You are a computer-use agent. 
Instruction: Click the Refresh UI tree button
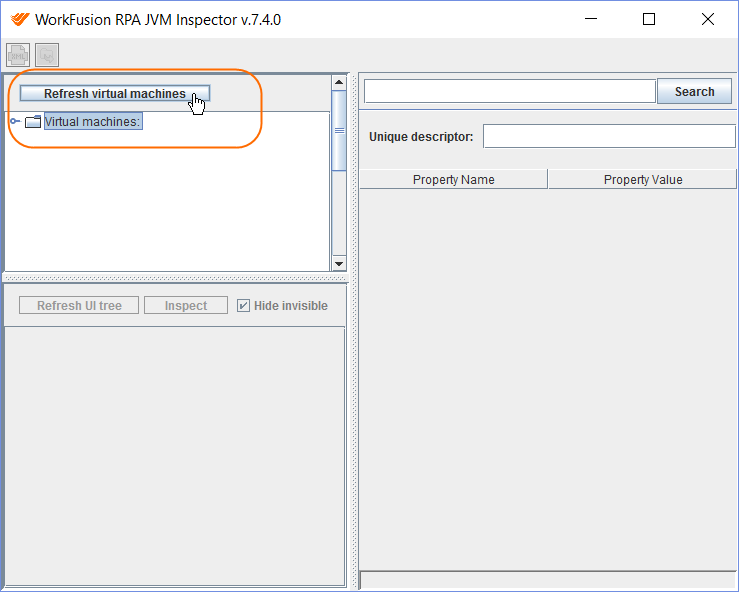(x=79, y=305)
